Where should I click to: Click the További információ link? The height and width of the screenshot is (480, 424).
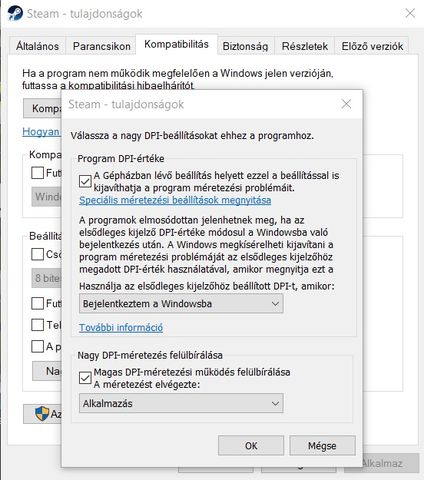pyautogui.click(x=121, y=327)
